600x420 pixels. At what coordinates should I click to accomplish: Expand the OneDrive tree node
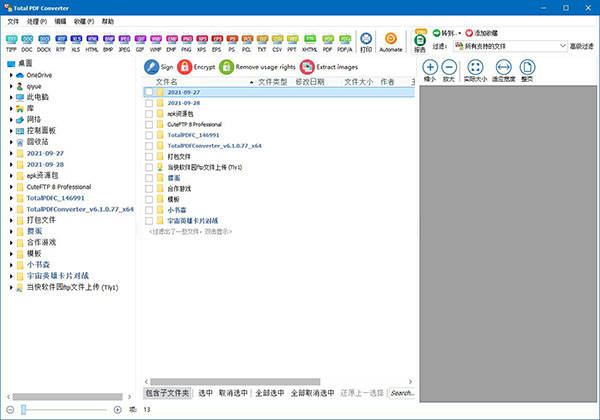coord(11,75)
